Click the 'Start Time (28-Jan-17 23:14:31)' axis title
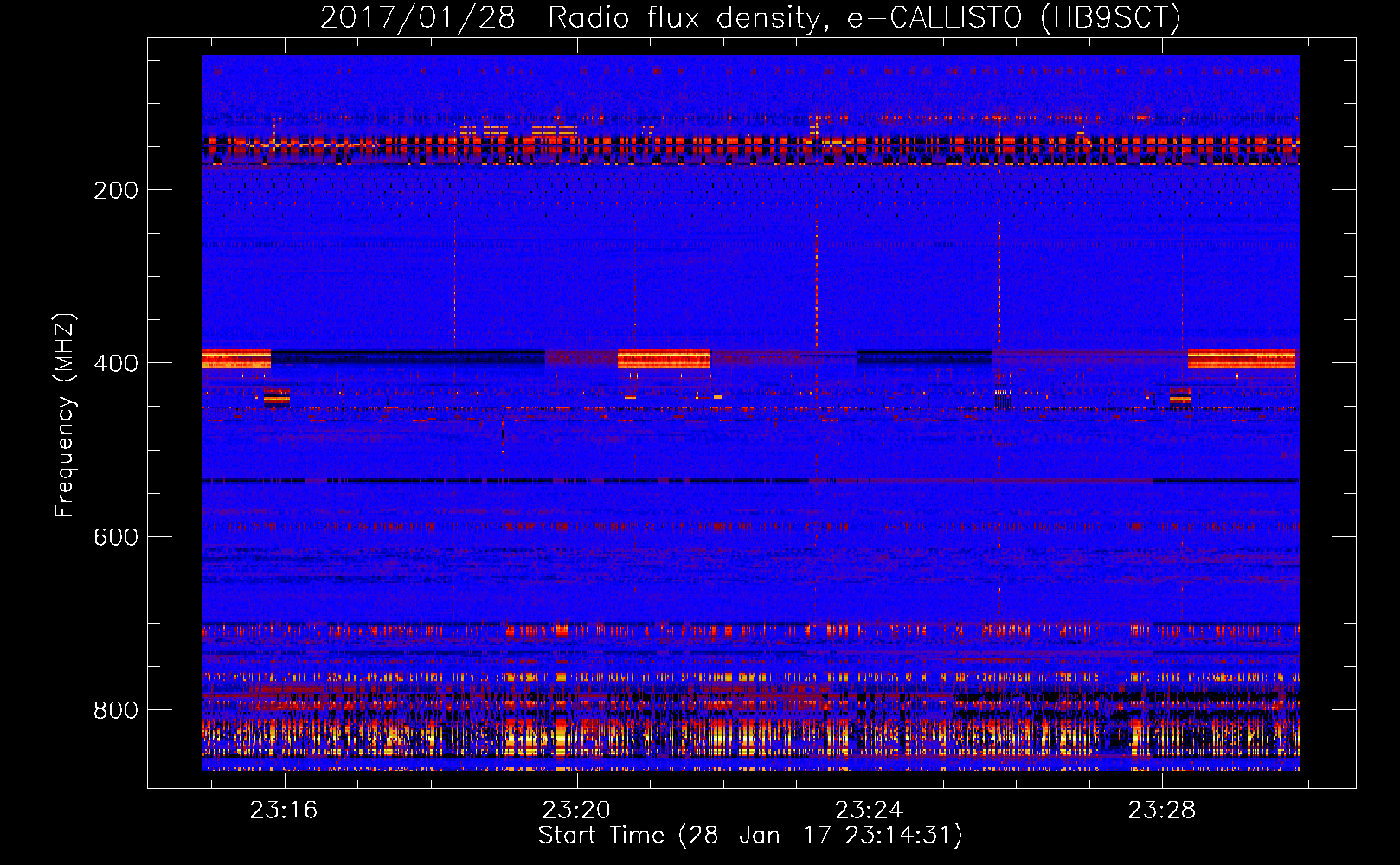The width and height of the screenshot is (1400, 865). pyautogui.click(x=750, y=836)
